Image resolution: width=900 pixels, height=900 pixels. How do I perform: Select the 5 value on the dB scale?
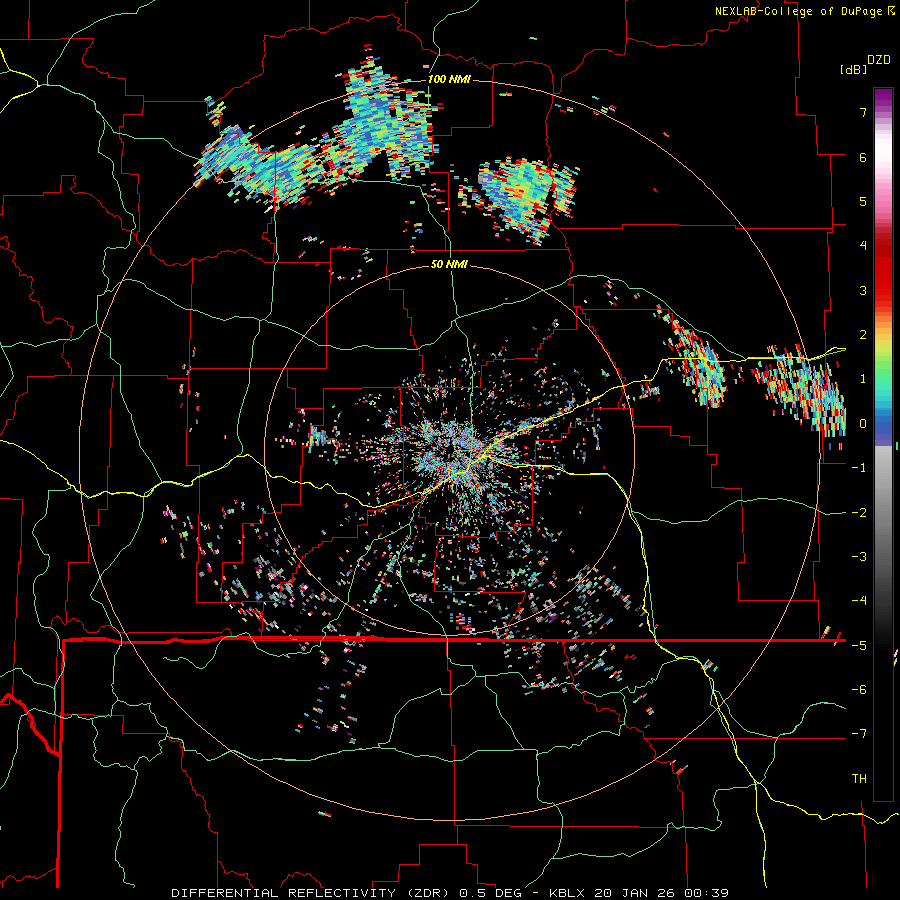(x=863, y=201)
